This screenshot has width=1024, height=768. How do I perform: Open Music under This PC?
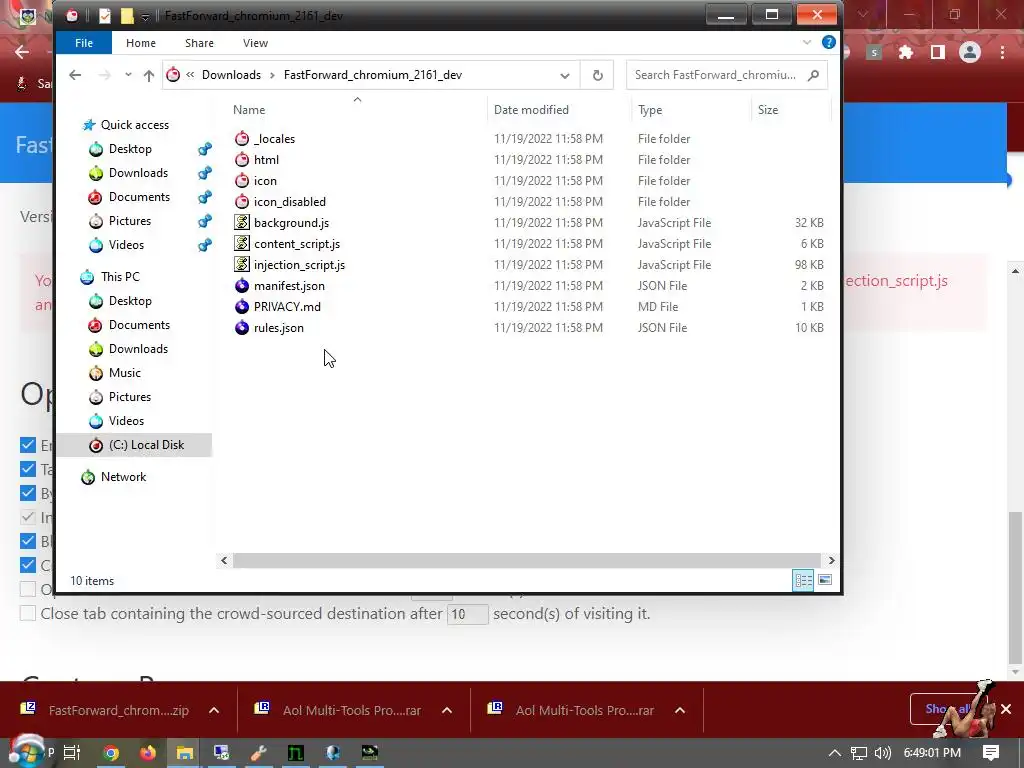click(125, 373)
